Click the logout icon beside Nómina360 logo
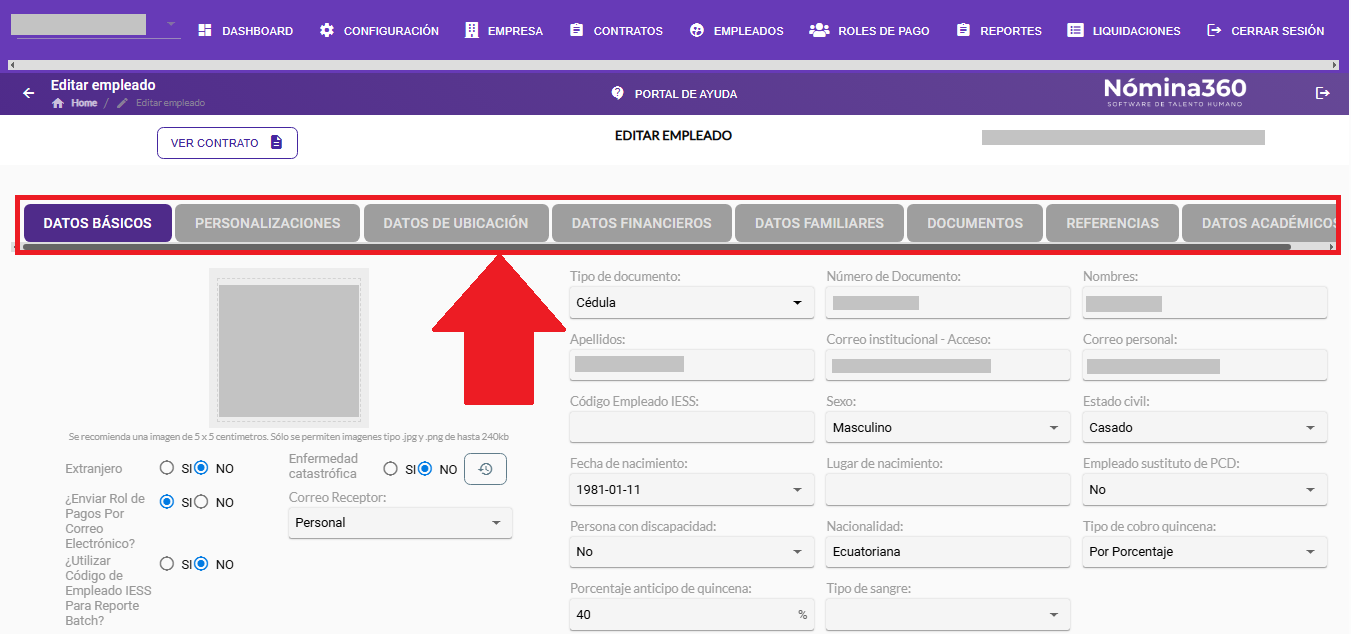The width and height of the screenshot is (1351, 634). click(1322, 93)
